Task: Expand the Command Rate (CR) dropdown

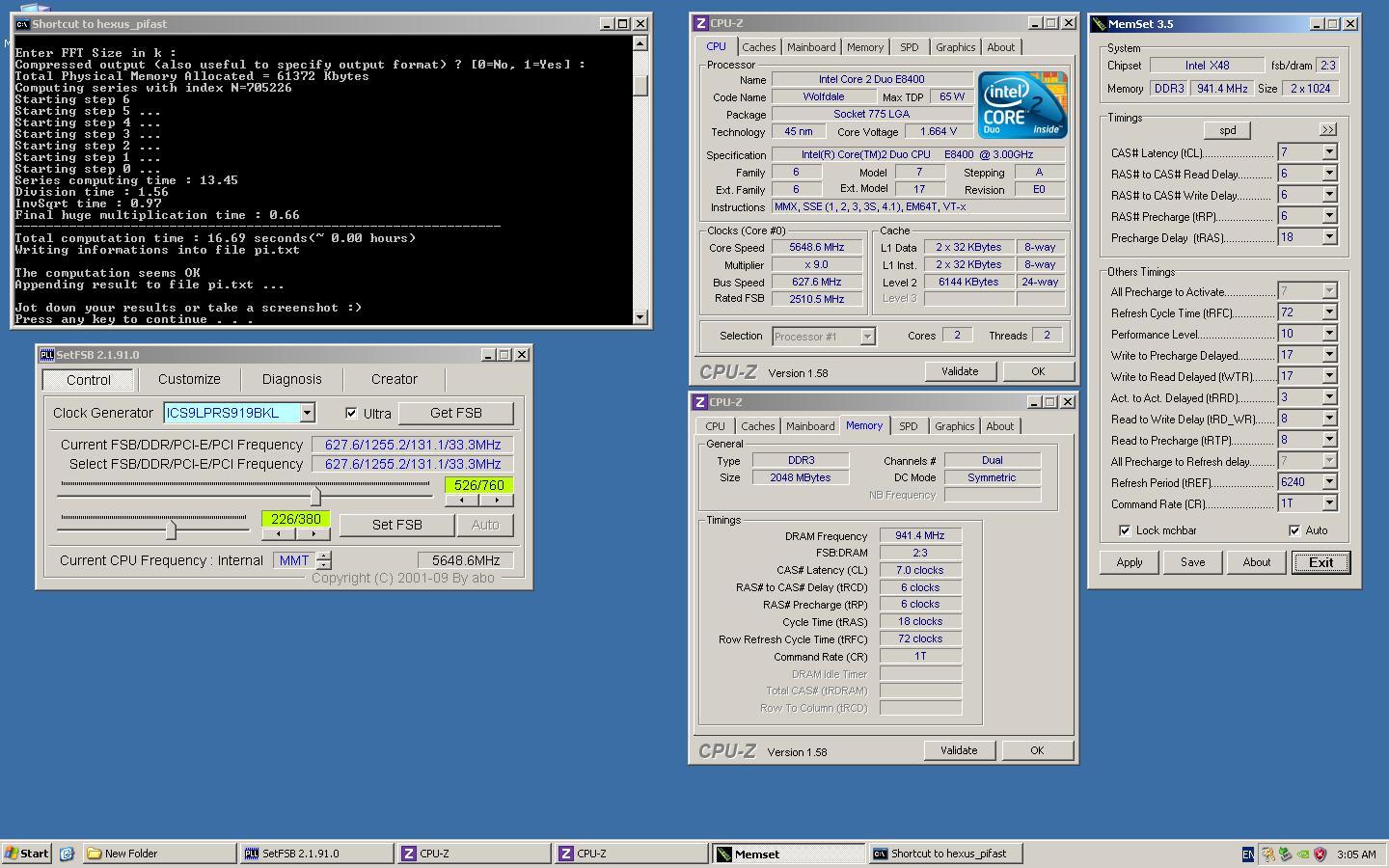Action: pos(1329,503)
